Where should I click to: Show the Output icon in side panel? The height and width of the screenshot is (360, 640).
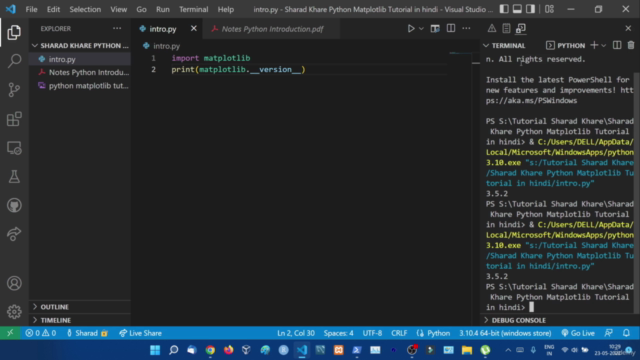click(506, 28)
